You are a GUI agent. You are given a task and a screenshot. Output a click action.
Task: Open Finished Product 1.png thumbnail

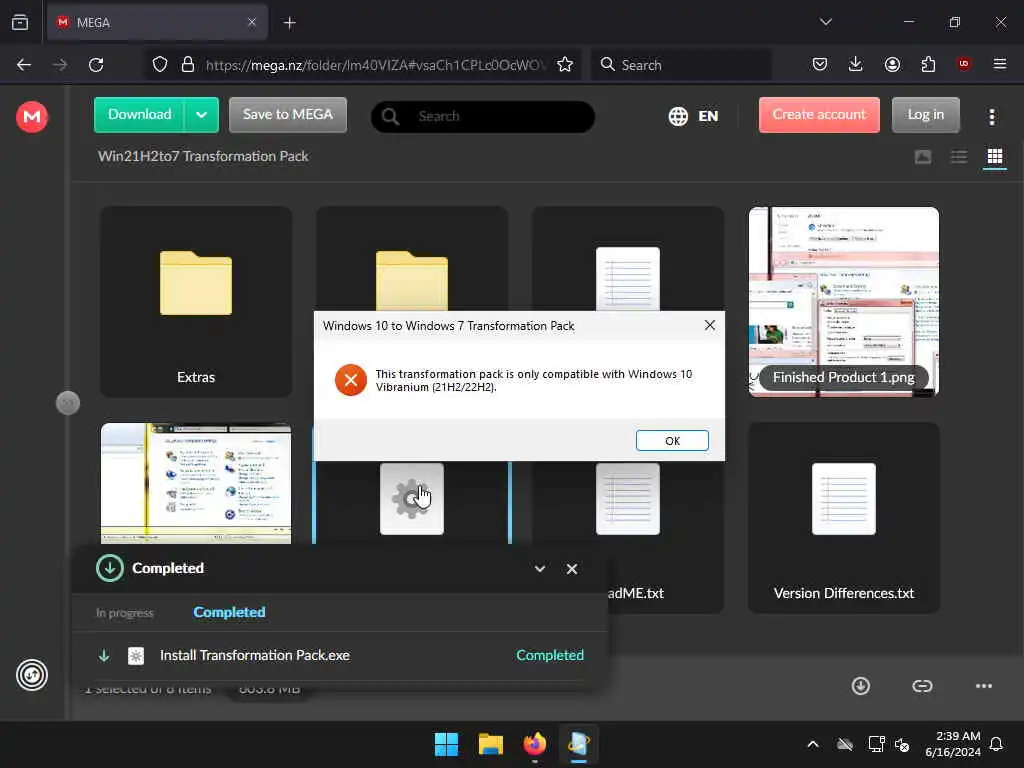[x=844, y=302]
